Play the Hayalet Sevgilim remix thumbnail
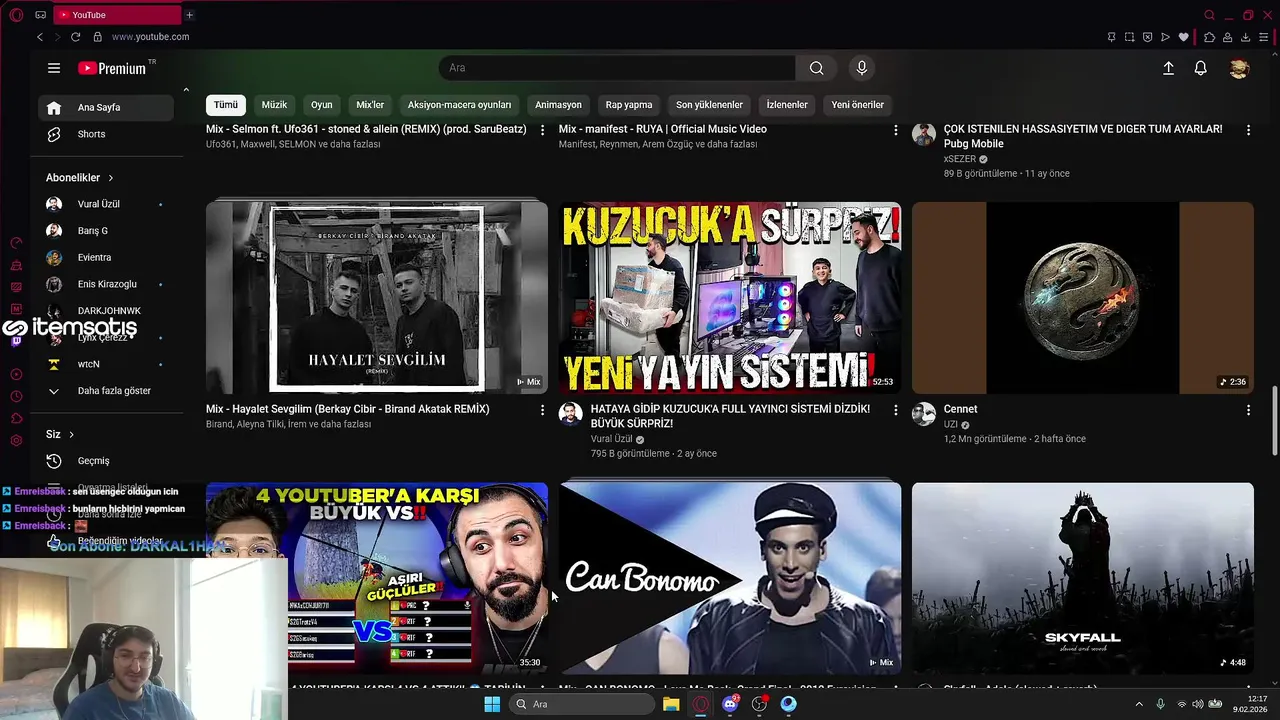 (x=377, y=298)
